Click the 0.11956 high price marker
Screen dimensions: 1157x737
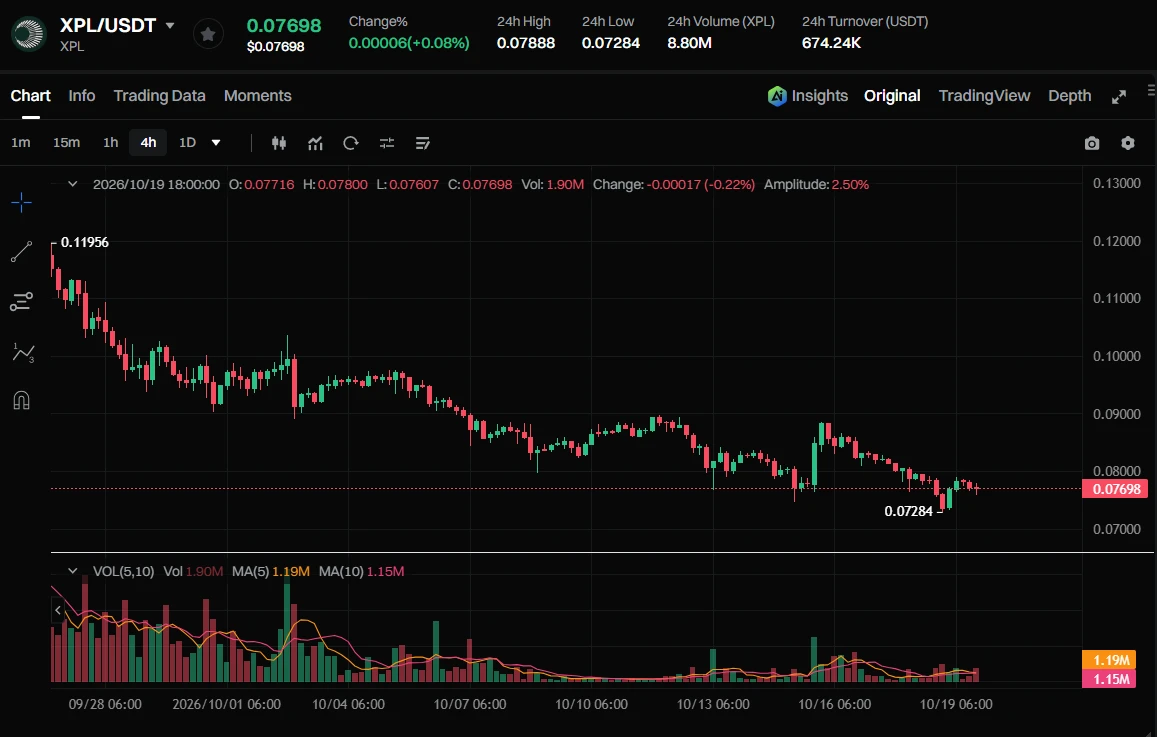tap(84, 243)
